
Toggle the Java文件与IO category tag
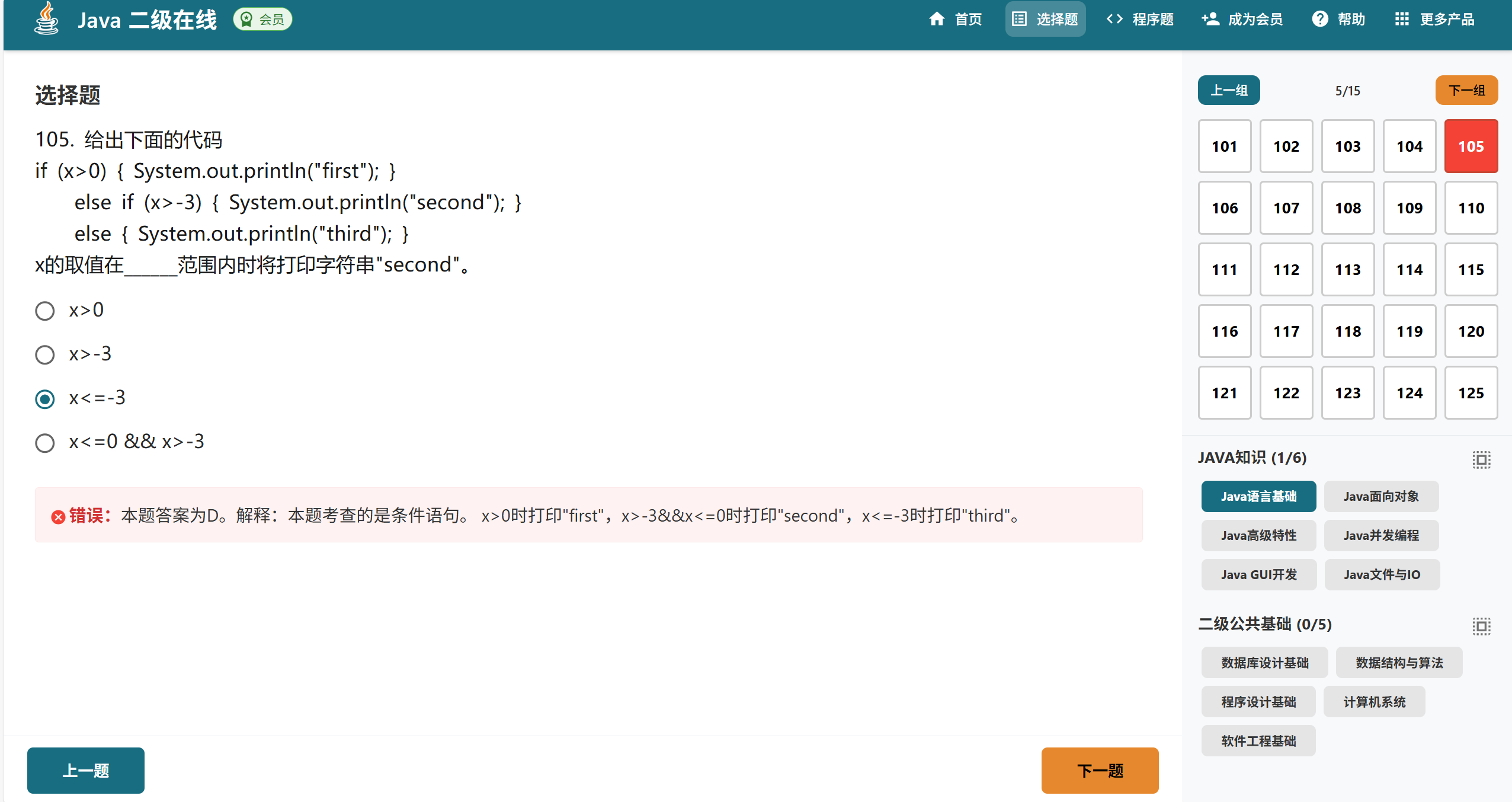1382,574
